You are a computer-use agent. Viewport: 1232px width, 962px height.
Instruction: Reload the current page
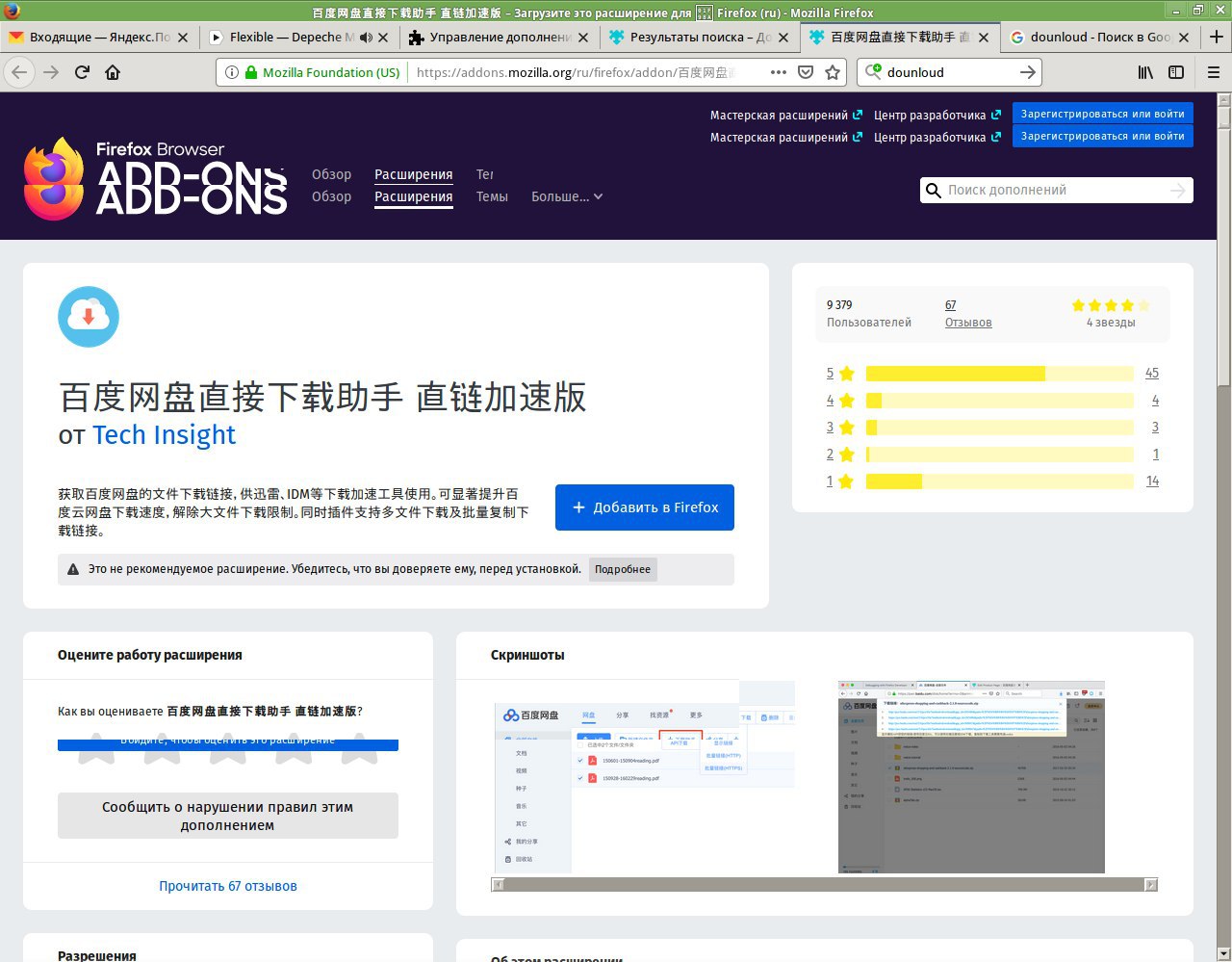[x=82, y=72]
